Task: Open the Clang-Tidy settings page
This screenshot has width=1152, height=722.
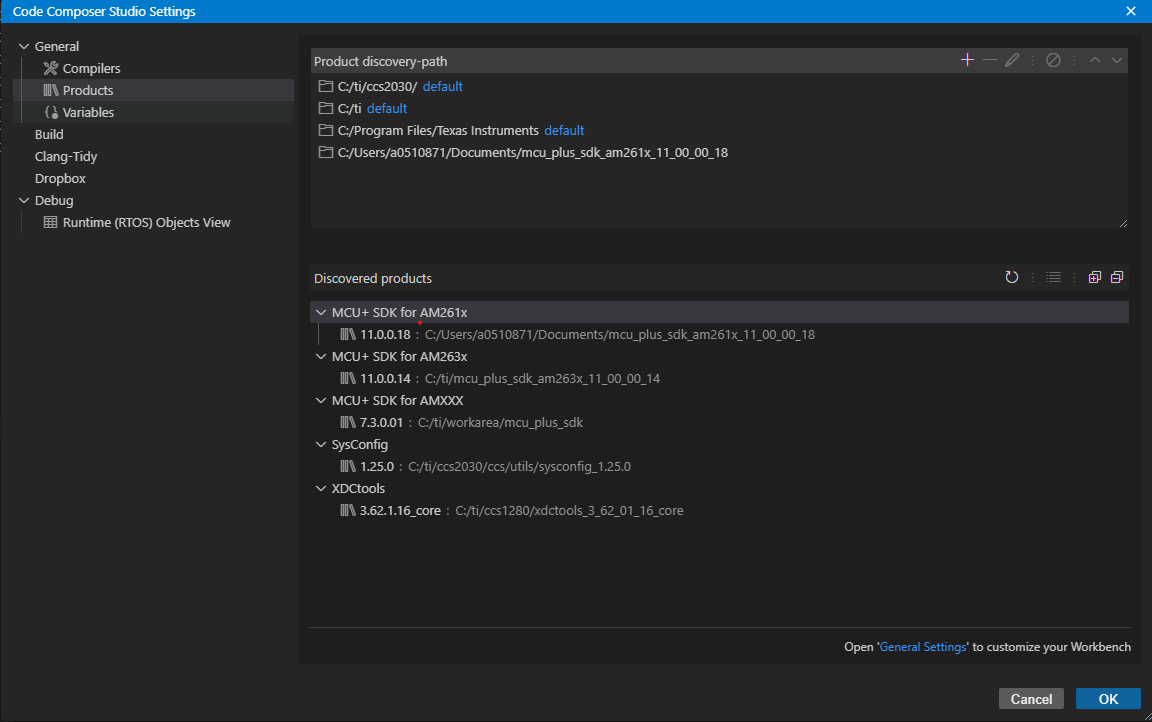Action: (66, 157)
